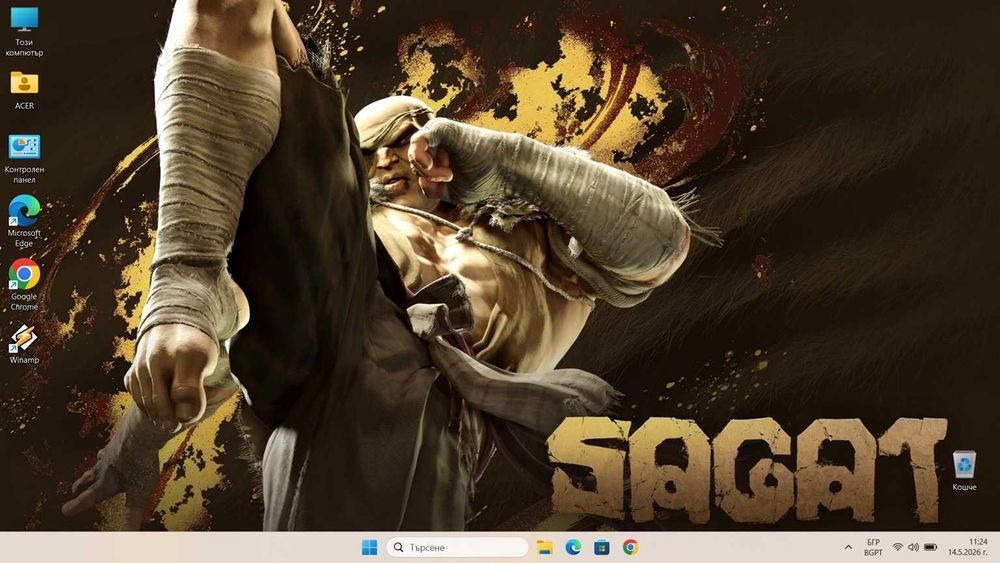Open File Explorer from the taskbar
This screenshot has height=563, width=1000.
coord(544,547)
